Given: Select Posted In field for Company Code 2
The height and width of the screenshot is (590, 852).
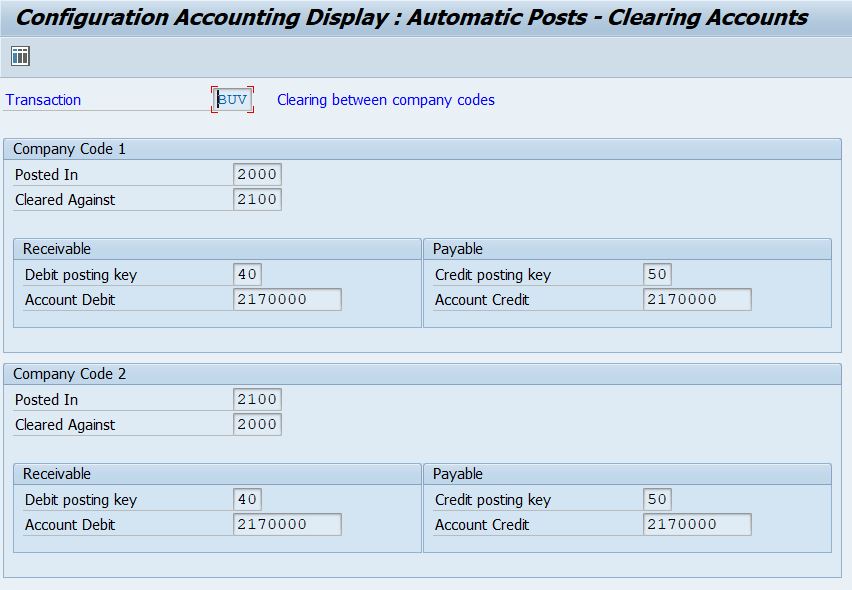Looking at the screenshot, I should [x=257, y=399].
